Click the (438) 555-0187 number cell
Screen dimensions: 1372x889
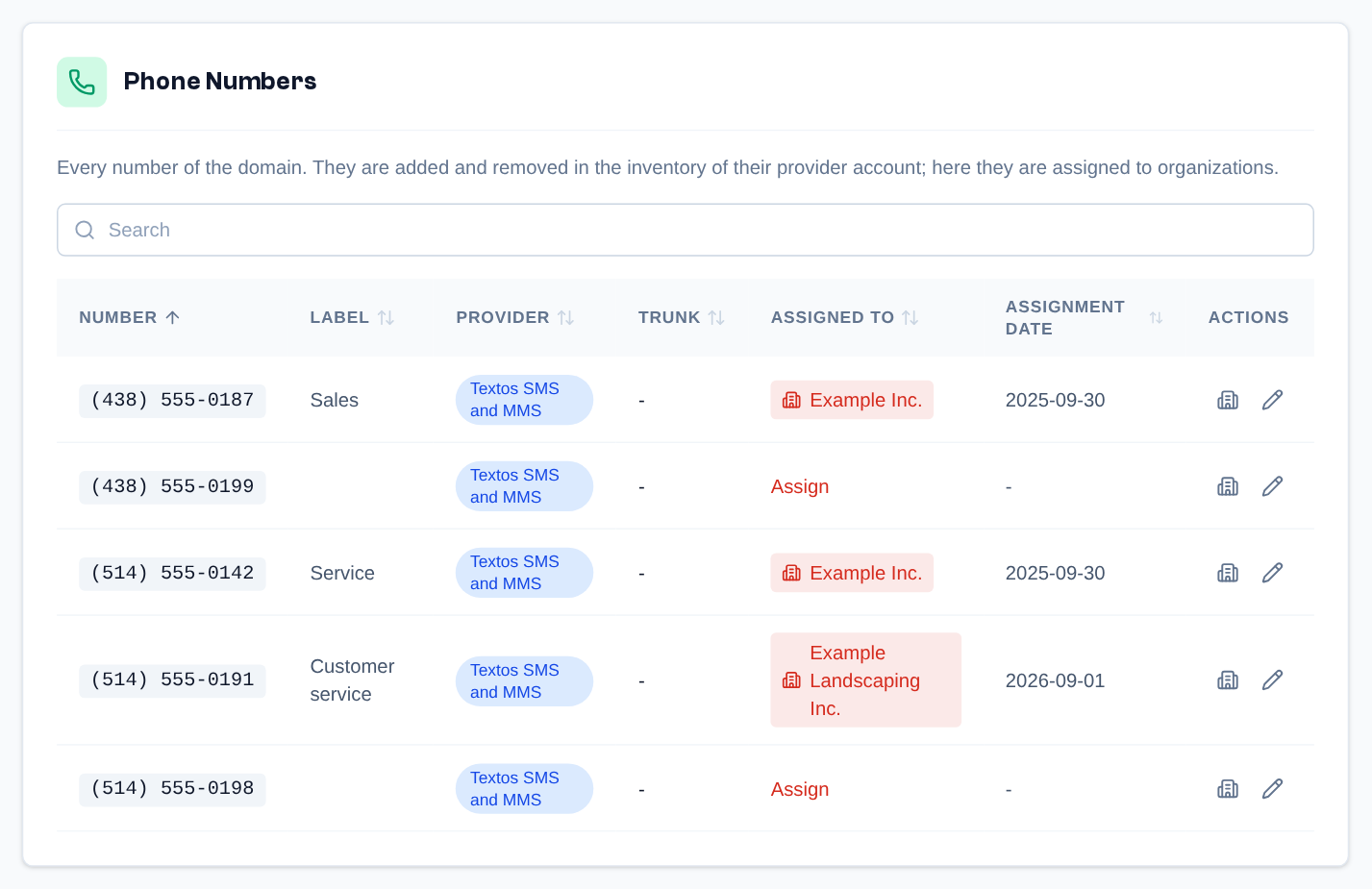point(172,400)
